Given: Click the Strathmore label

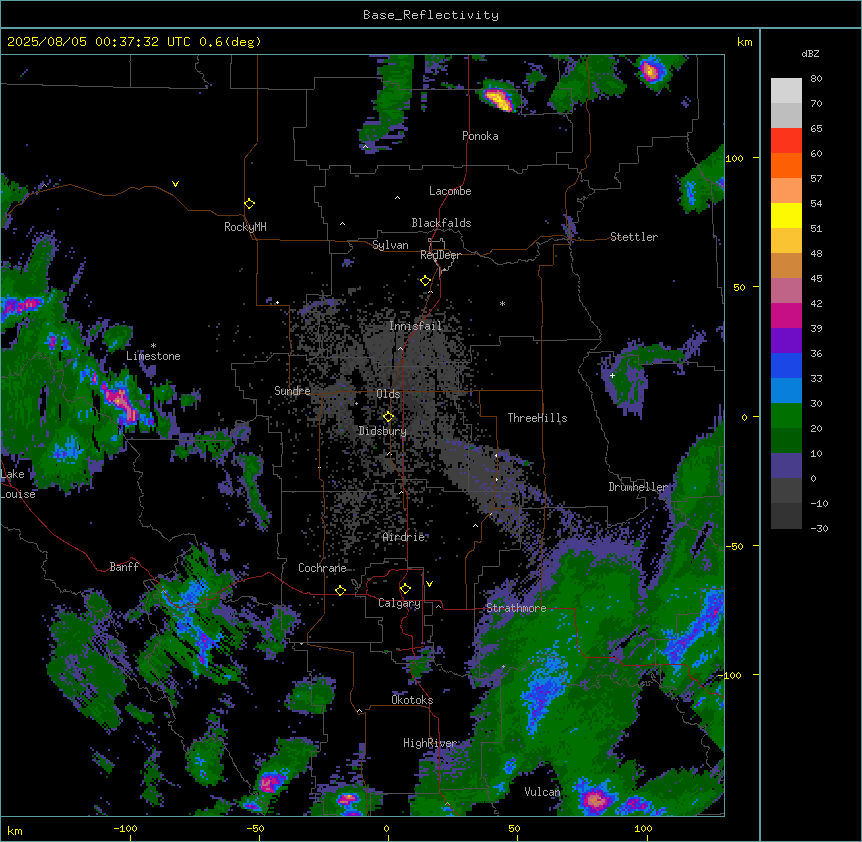Looking at the screenshot, I should tap(516, 608).
